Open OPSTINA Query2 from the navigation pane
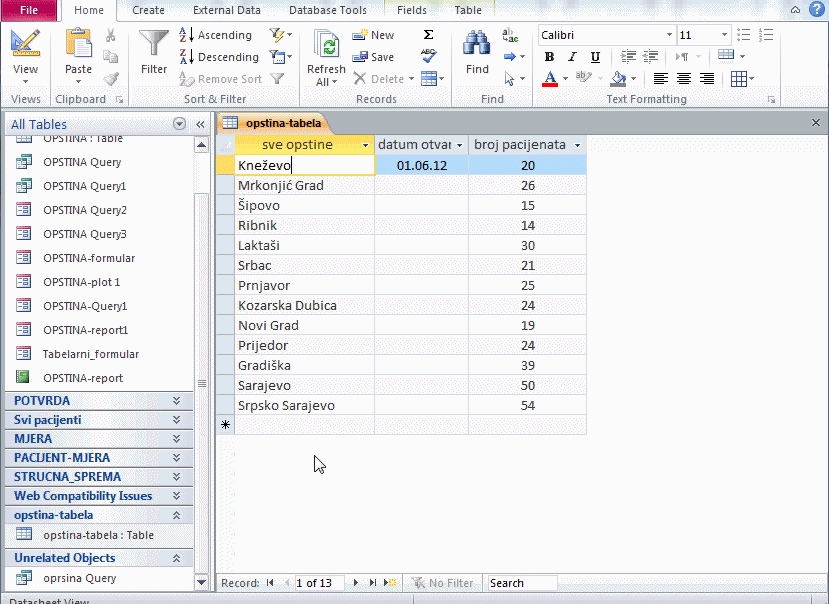The image size is (829, 604). tap(84, 210)
